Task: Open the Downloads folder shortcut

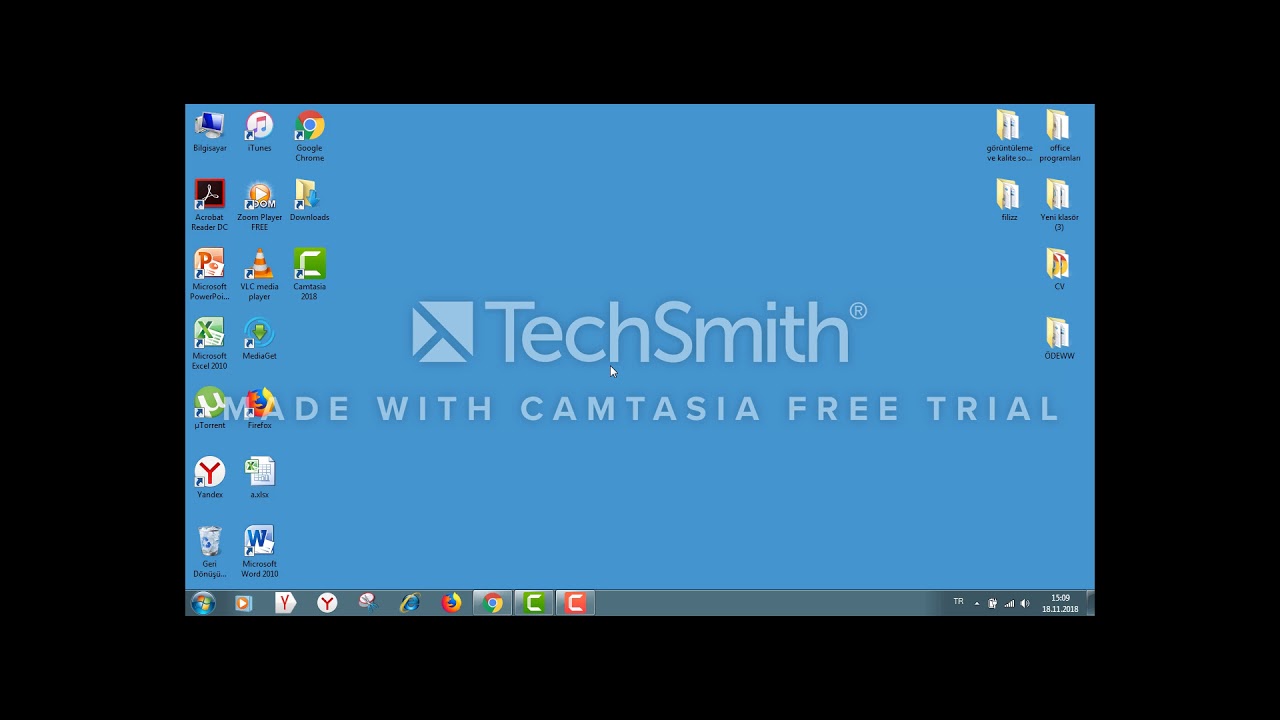Action: click(x=309, y=200)
